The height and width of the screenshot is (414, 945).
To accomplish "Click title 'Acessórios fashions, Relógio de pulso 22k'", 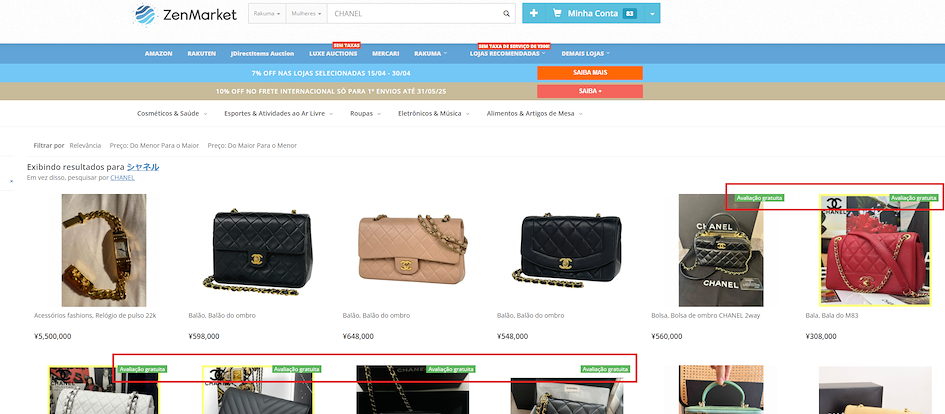I will 95,315.
